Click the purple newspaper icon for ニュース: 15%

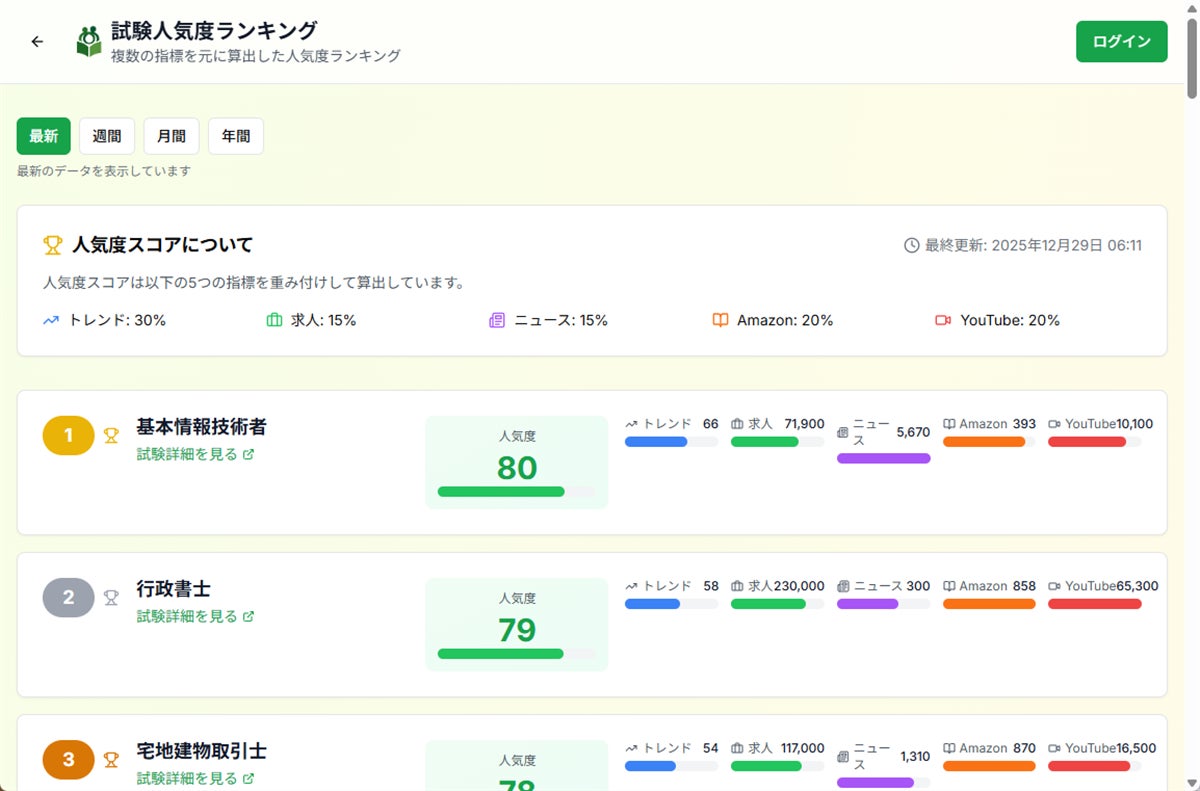click(497, 321)
